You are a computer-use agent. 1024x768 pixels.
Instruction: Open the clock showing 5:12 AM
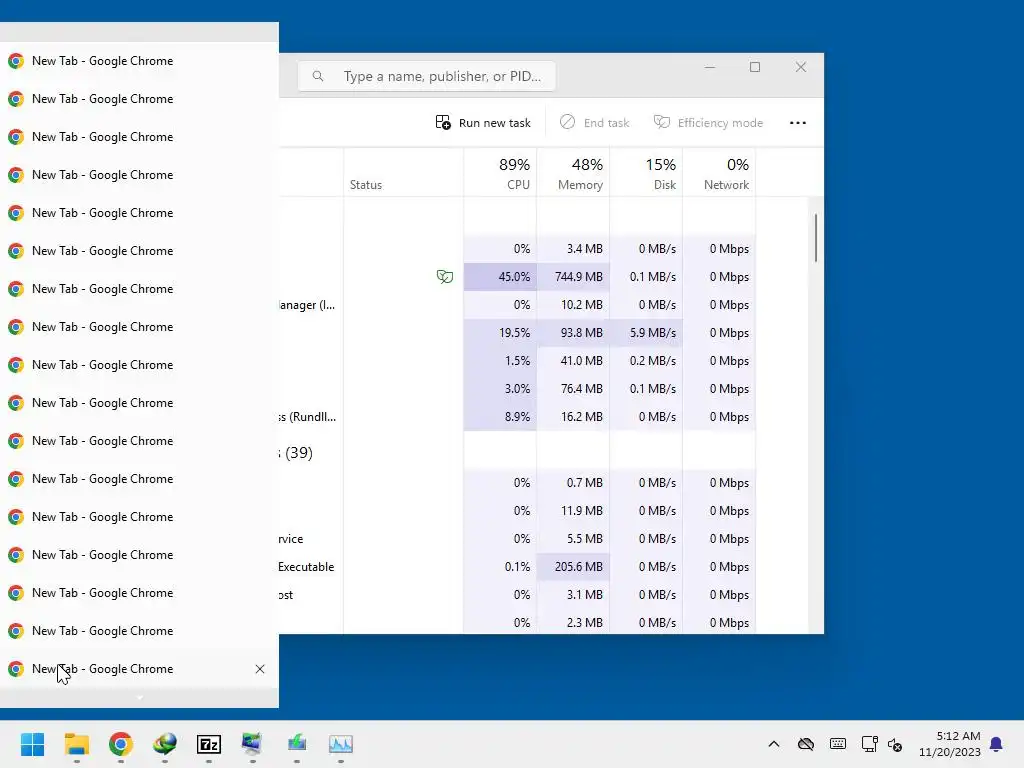950,744
